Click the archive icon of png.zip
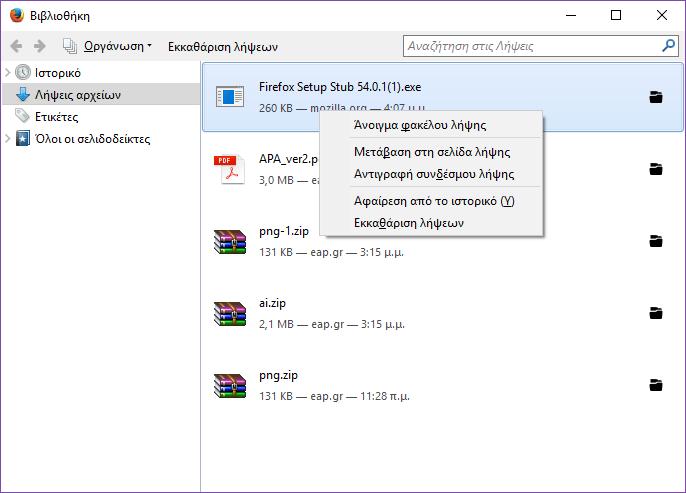The image size is (686, 493). click(230, 386)
